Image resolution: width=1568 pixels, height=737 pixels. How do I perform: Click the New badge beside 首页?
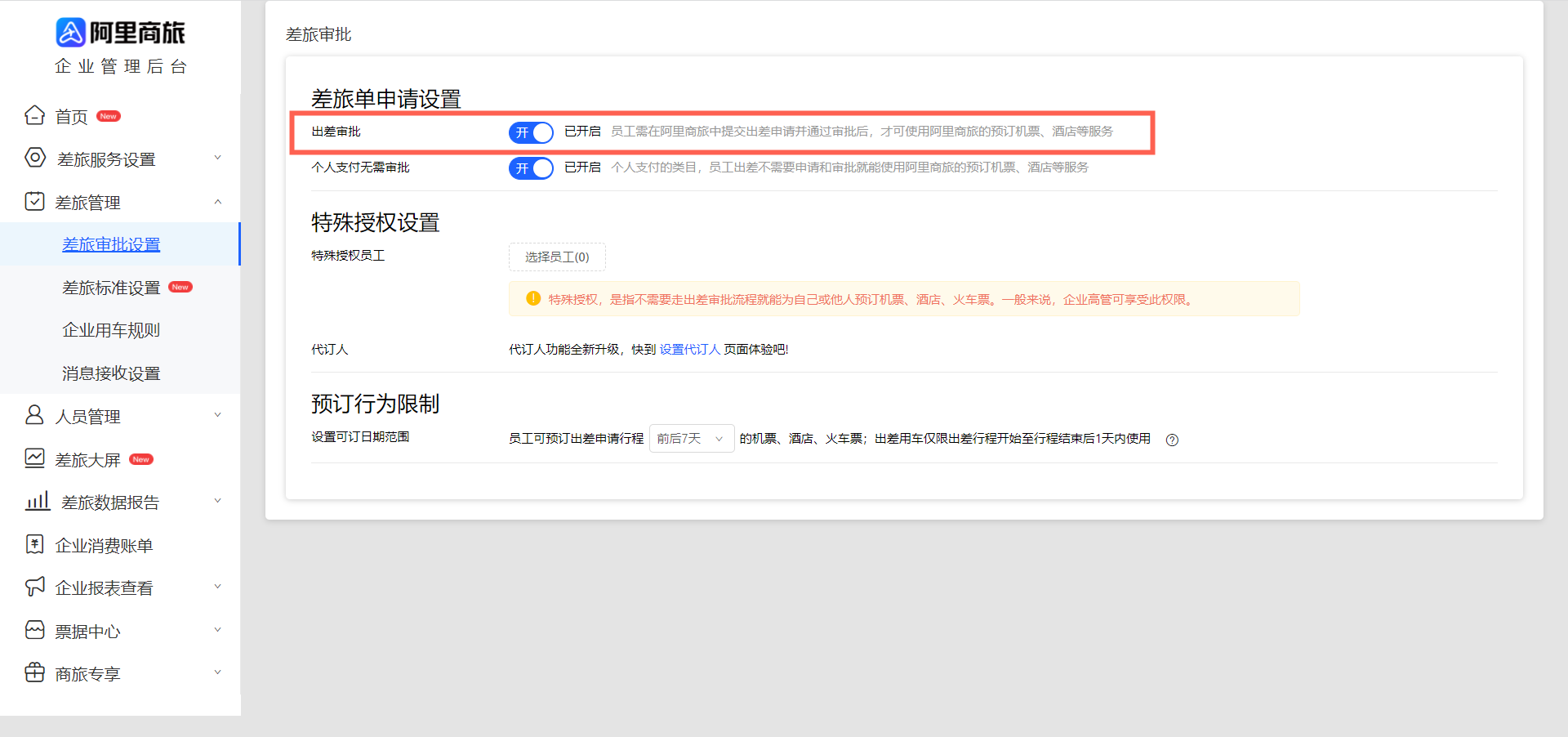109,116
